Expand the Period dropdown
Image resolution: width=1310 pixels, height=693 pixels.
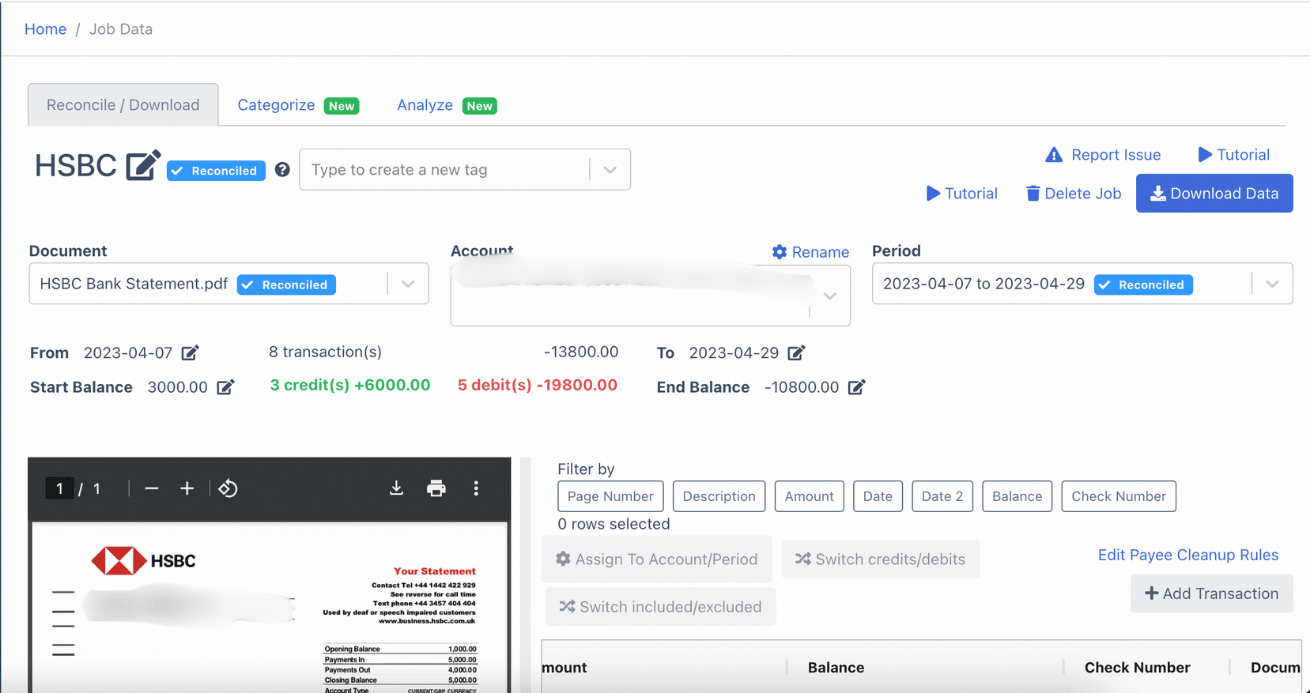[1272, 284]
